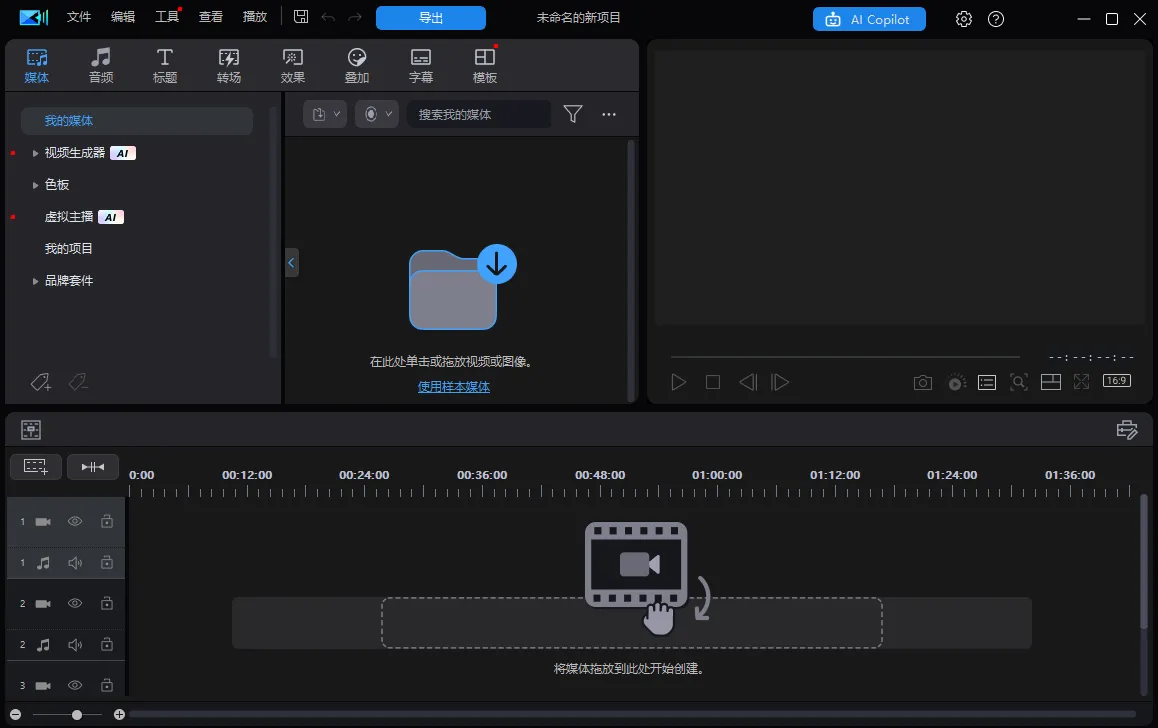1158x728 pixels.
Task: Click the timeline zoom slider handle
Action: point(77,714)
